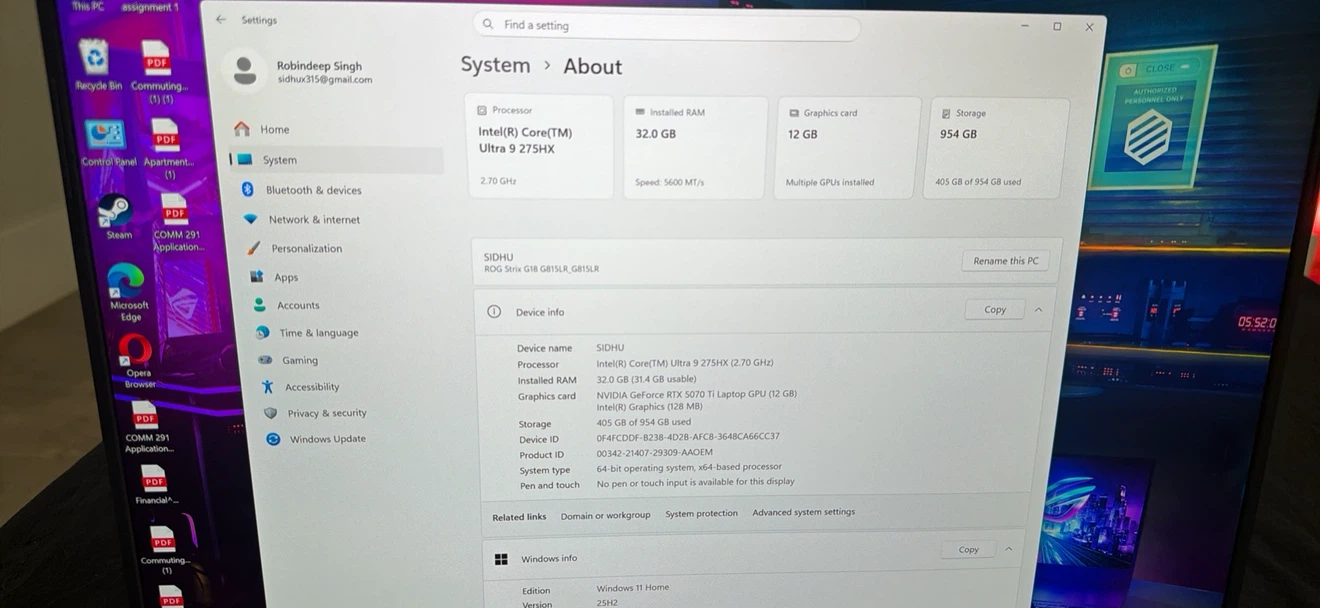Click the Bluetooth & devices icon
The height and width of the screenshot is (608, 1320).
coord(247,189)
